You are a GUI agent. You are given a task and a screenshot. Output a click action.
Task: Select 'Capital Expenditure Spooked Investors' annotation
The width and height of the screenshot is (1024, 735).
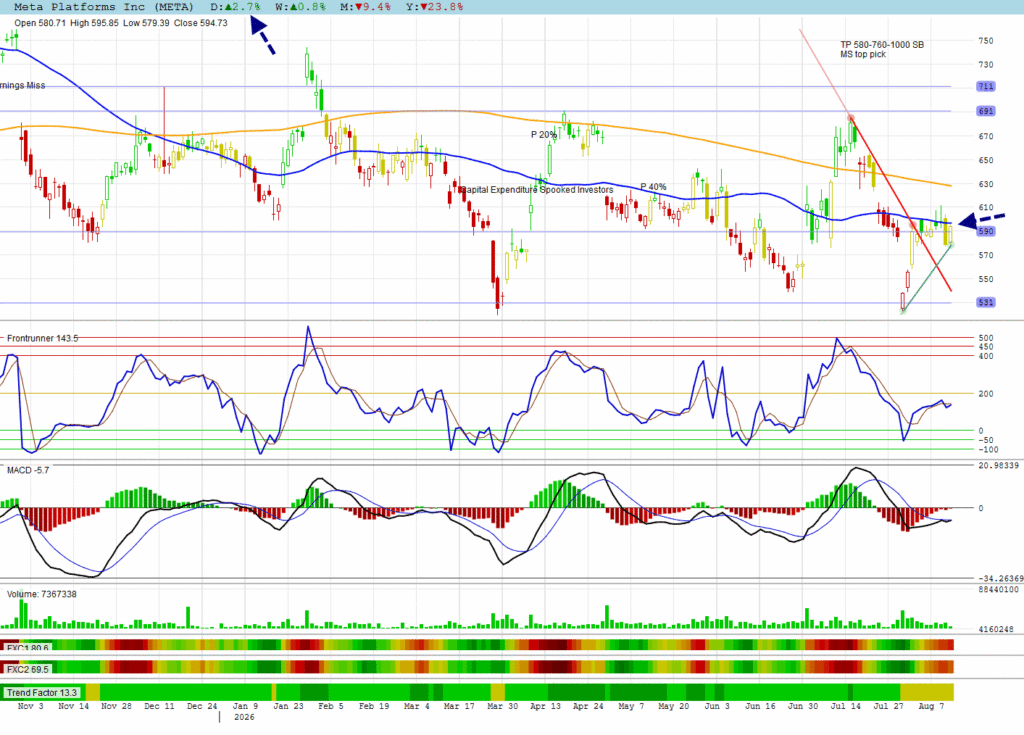536,189
